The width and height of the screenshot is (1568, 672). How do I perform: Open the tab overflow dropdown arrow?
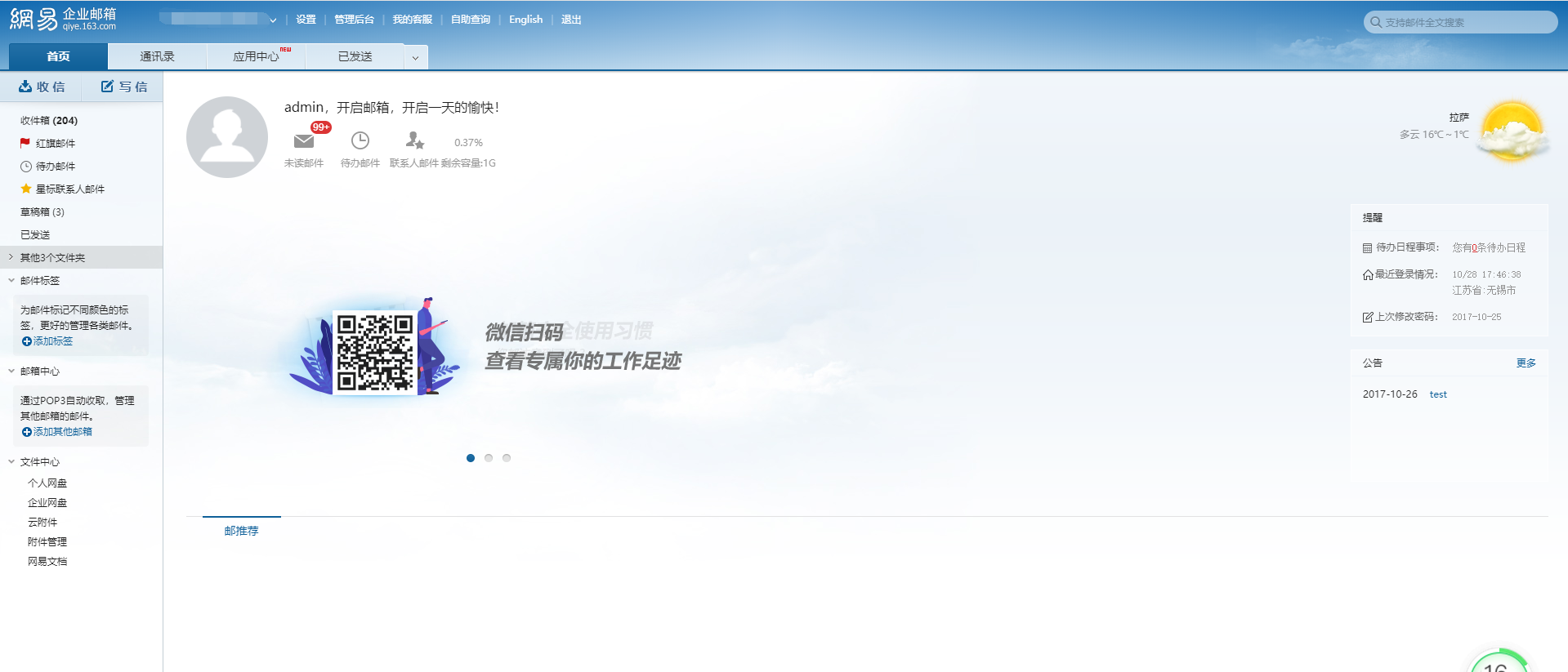(x=415, y=57)
